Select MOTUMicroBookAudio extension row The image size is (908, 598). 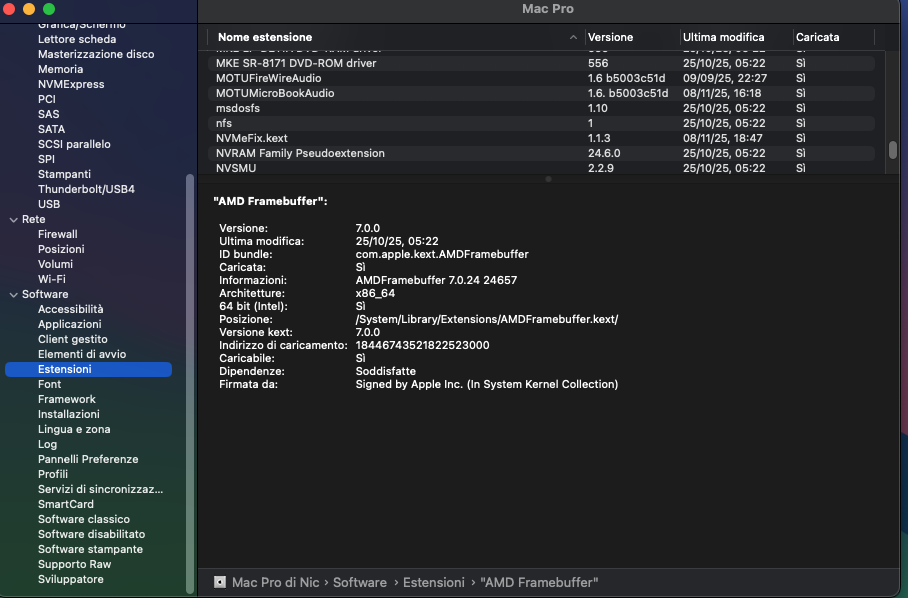point(541,93)
